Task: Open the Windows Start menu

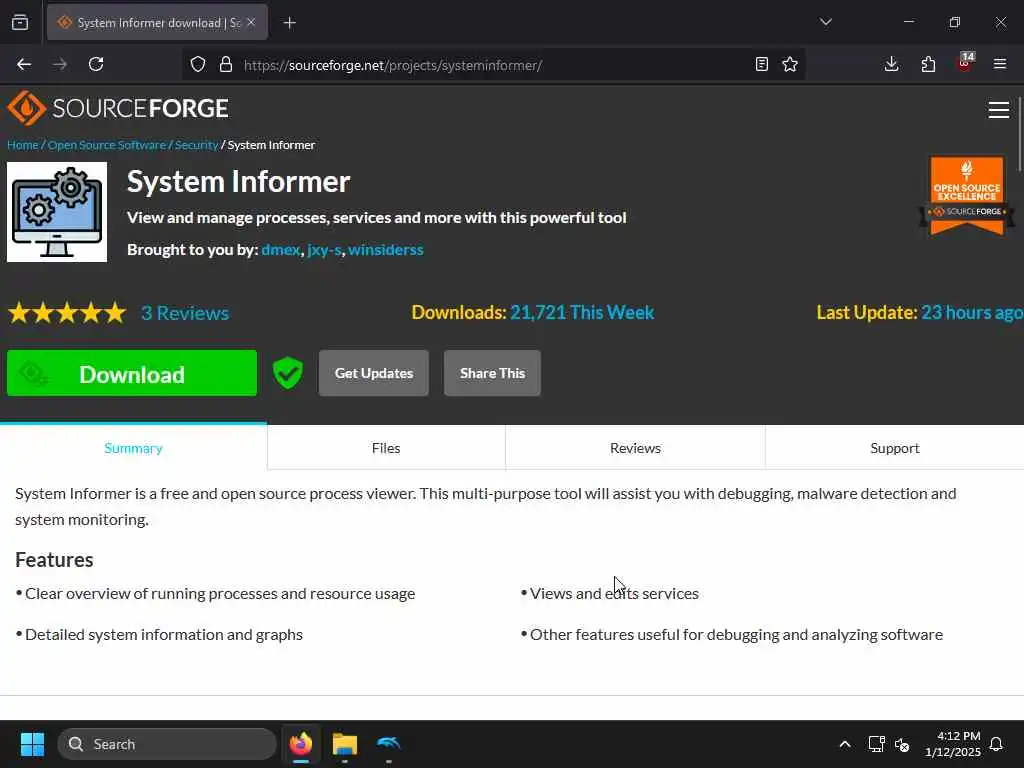Action: pos(32,744)
